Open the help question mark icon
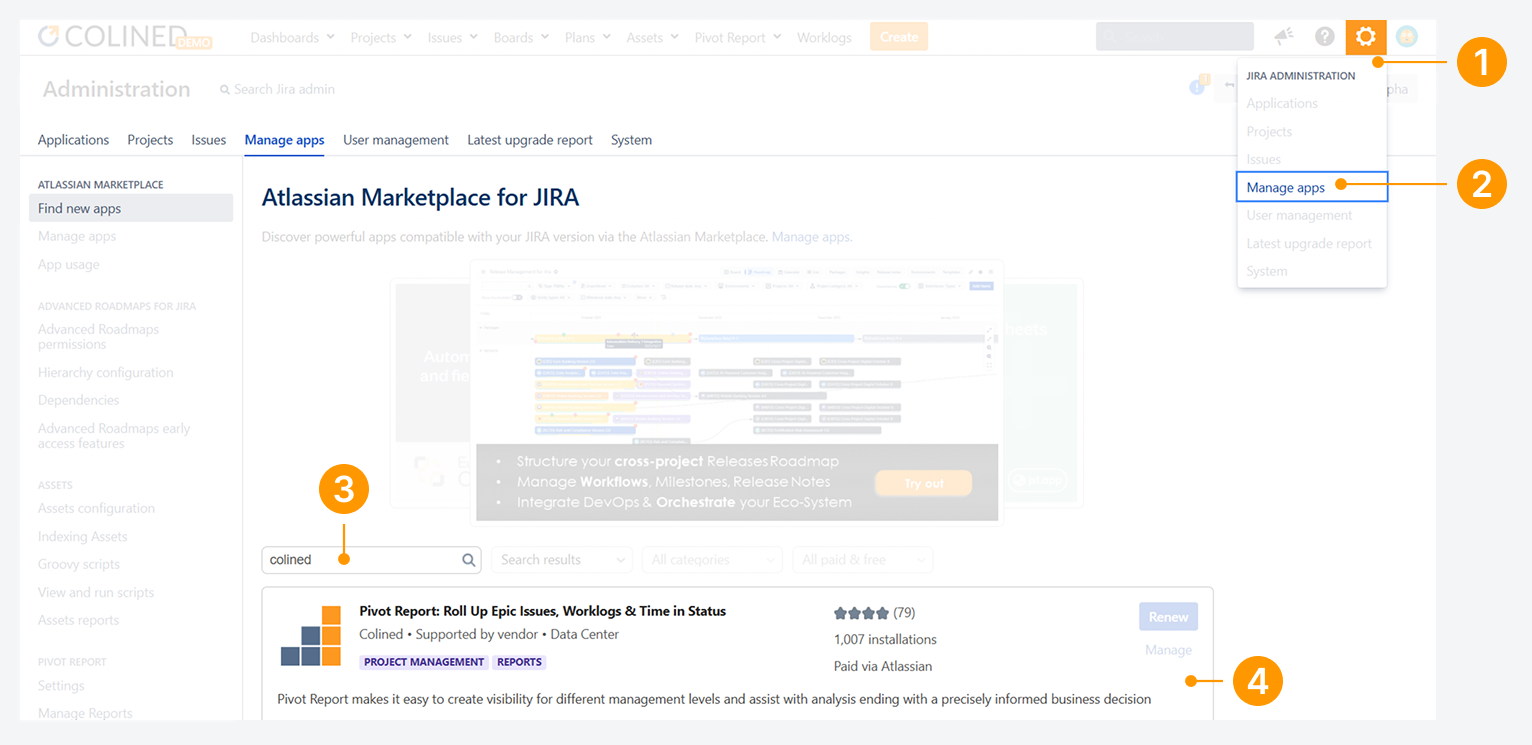1532x745 pixels. pos(1325,37)
